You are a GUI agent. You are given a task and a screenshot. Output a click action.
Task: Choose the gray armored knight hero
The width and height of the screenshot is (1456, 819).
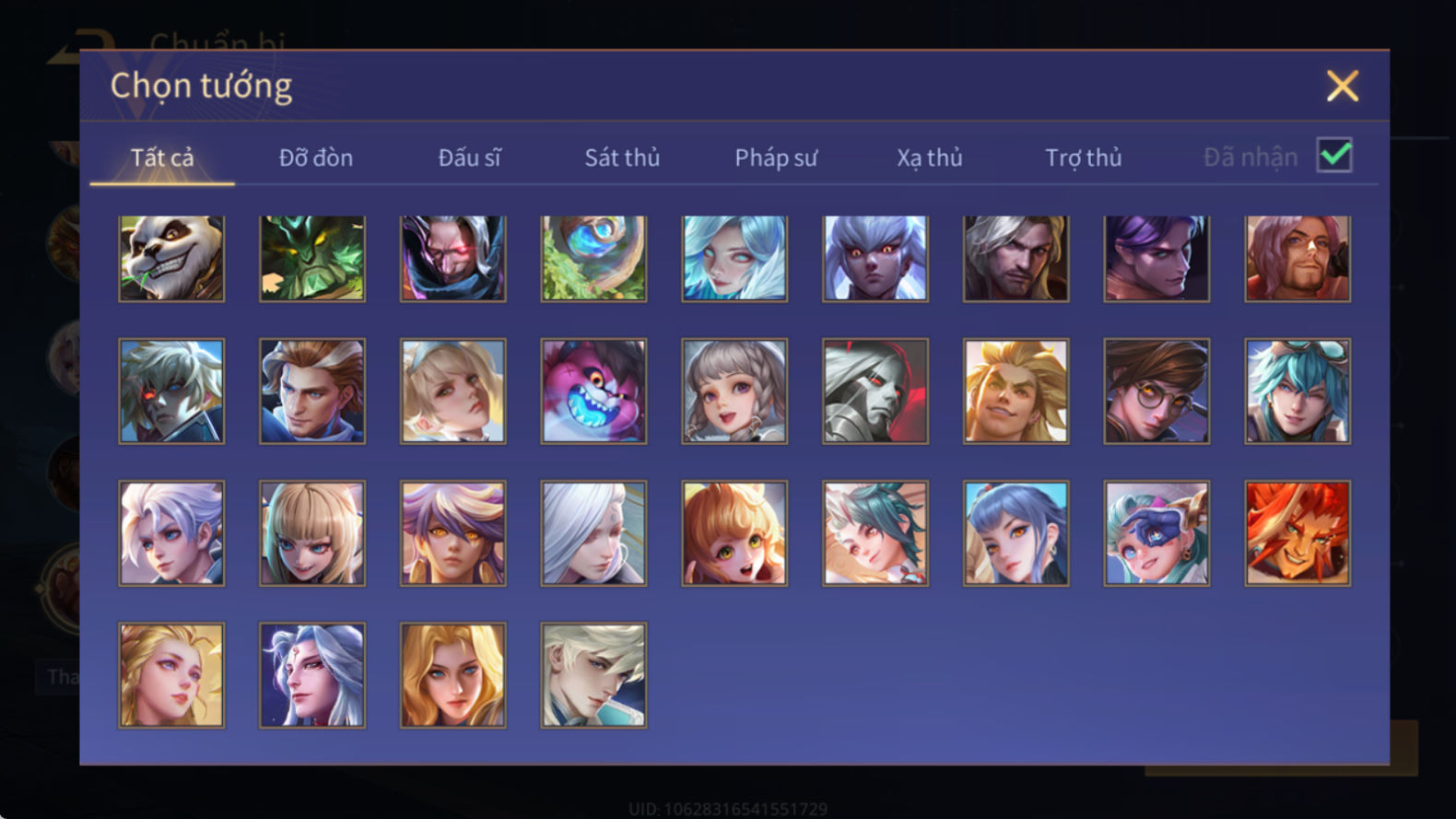point(875,392)
